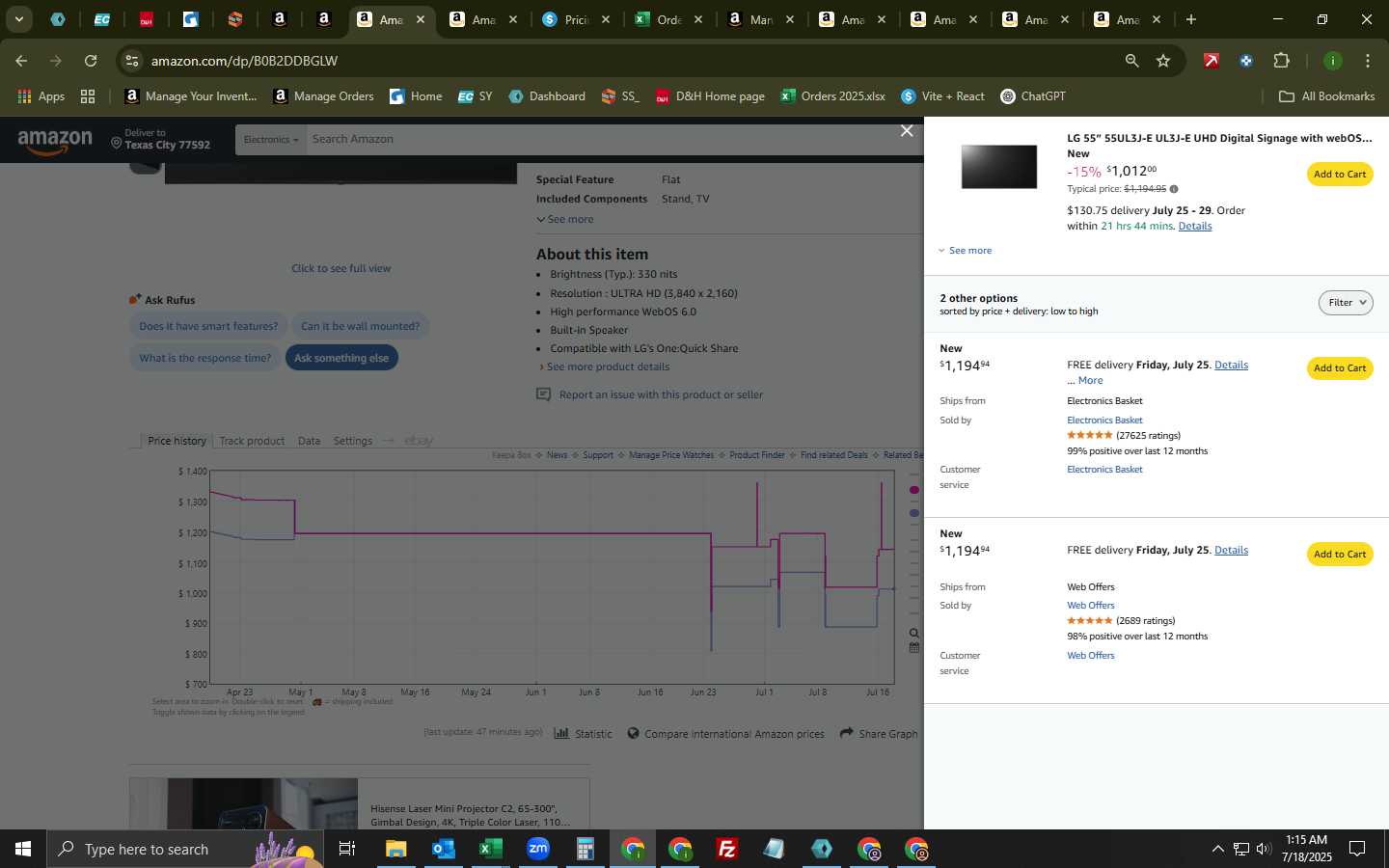Open the Apps bookmark shortcut
This screenshot has width=1389, height=868.
click(x=41, y=96)
